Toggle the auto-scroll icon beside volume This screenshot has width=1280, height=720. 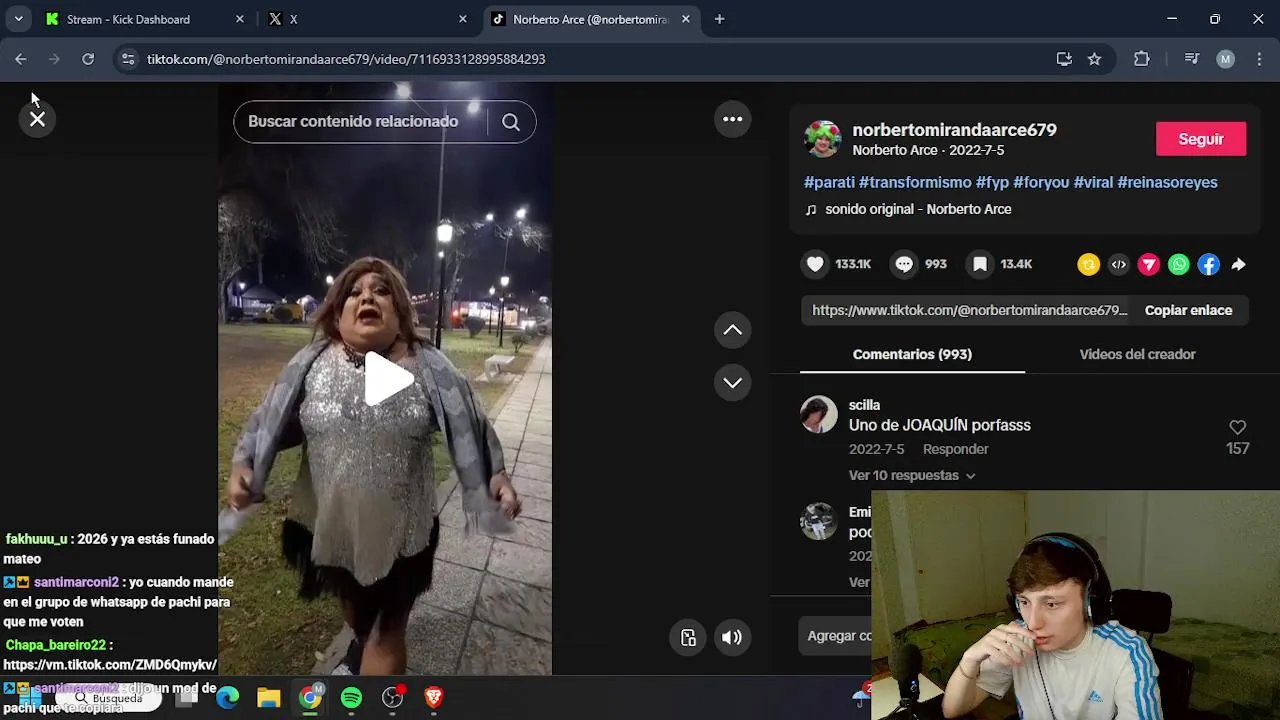688,637
